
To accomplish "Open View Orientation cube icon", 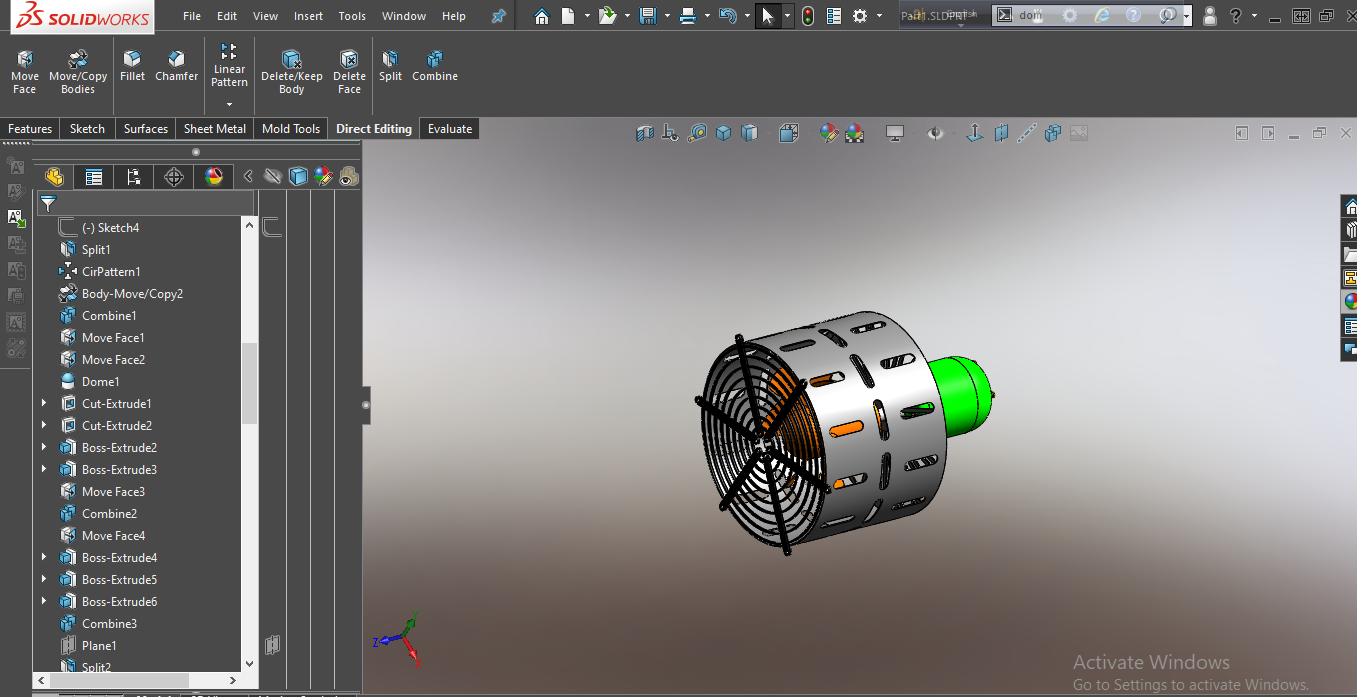I will pyautogui.click(x=789, y=133).
